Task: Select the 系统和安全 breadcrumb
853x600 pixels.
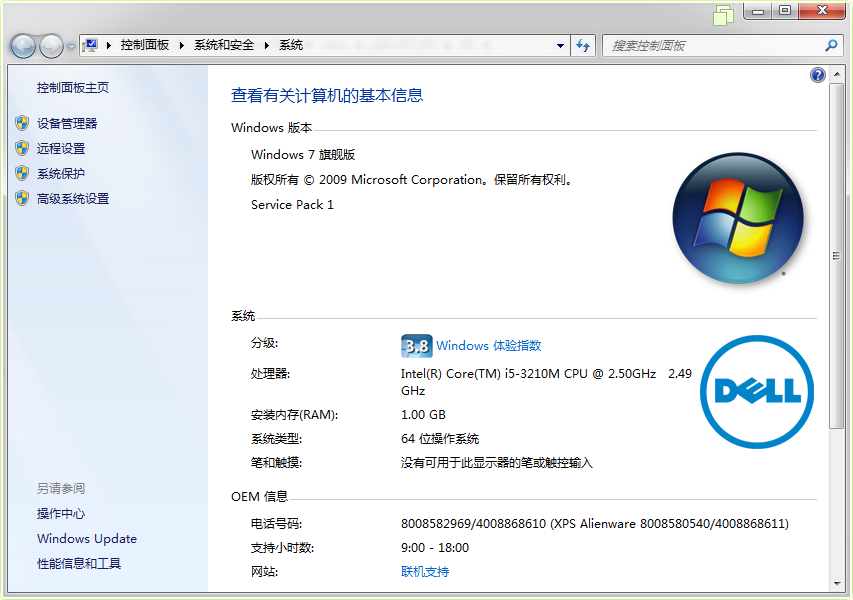Action: [x=224, y=45]
